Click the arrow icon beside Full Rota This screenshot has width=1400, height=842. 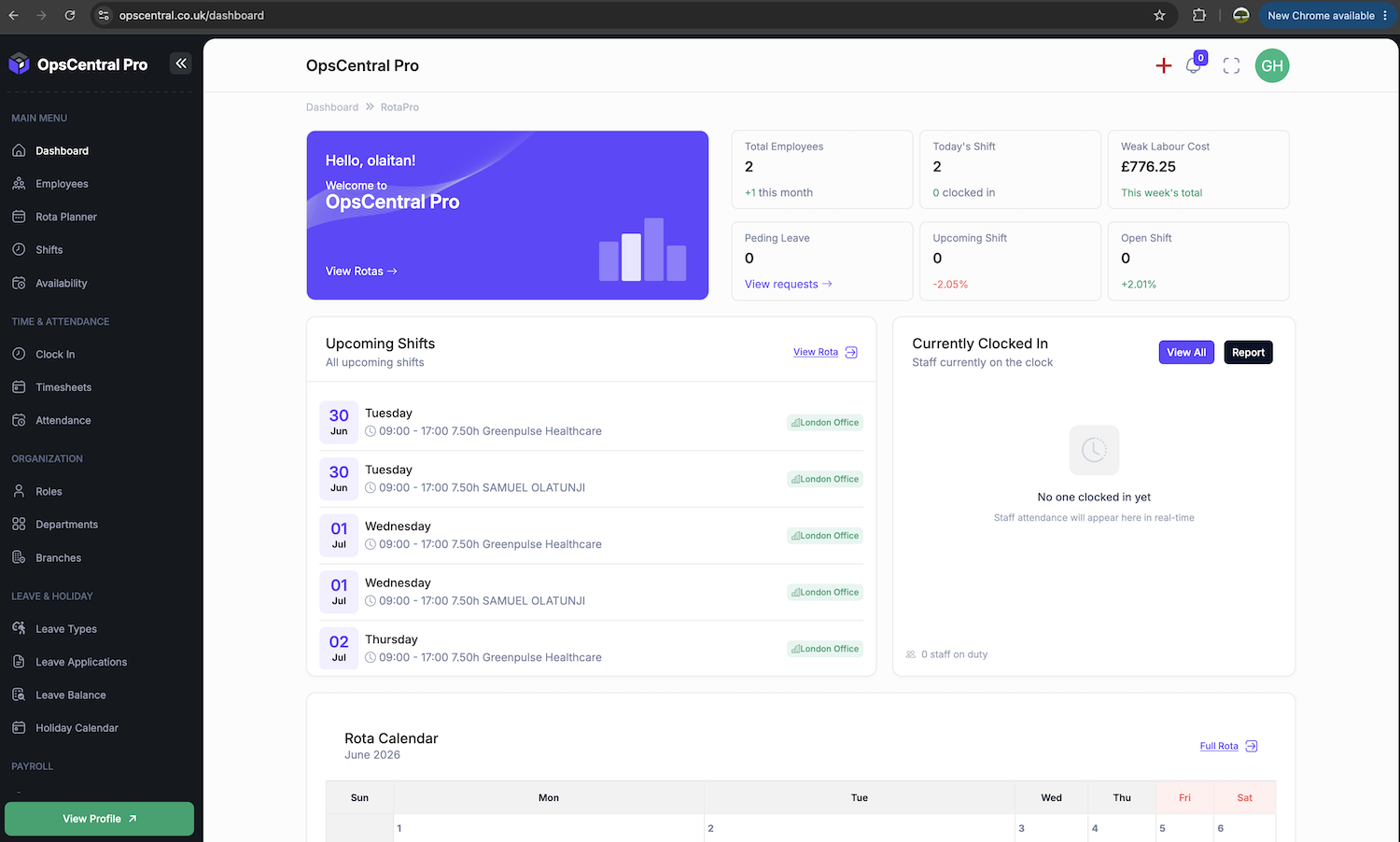tap(1252, 746)
